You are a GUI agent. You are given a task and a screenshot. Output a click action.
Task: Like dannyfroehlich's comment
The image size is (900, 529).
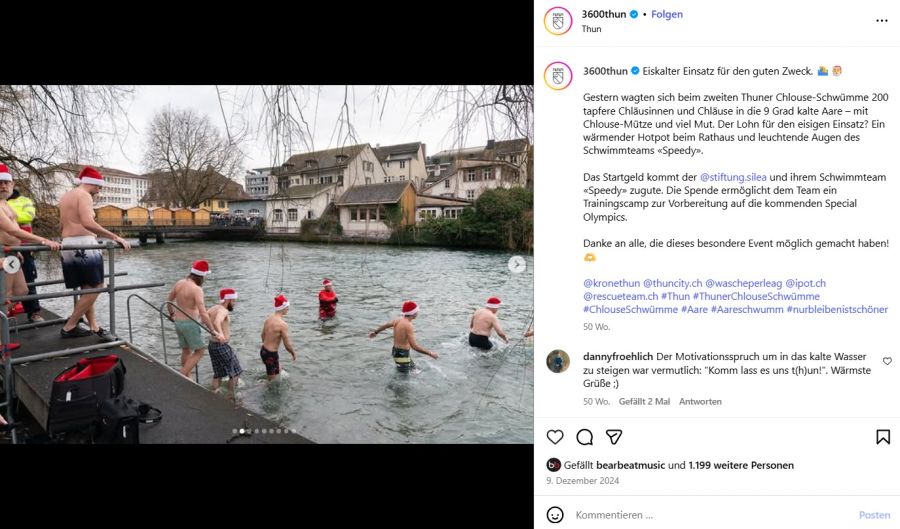[887, 361]
